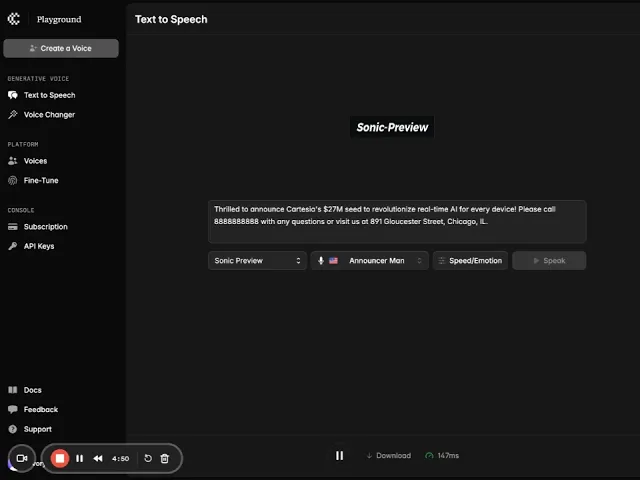Stop the screen recording
Screen dimensions: 640x480
(x=60, y=458)
